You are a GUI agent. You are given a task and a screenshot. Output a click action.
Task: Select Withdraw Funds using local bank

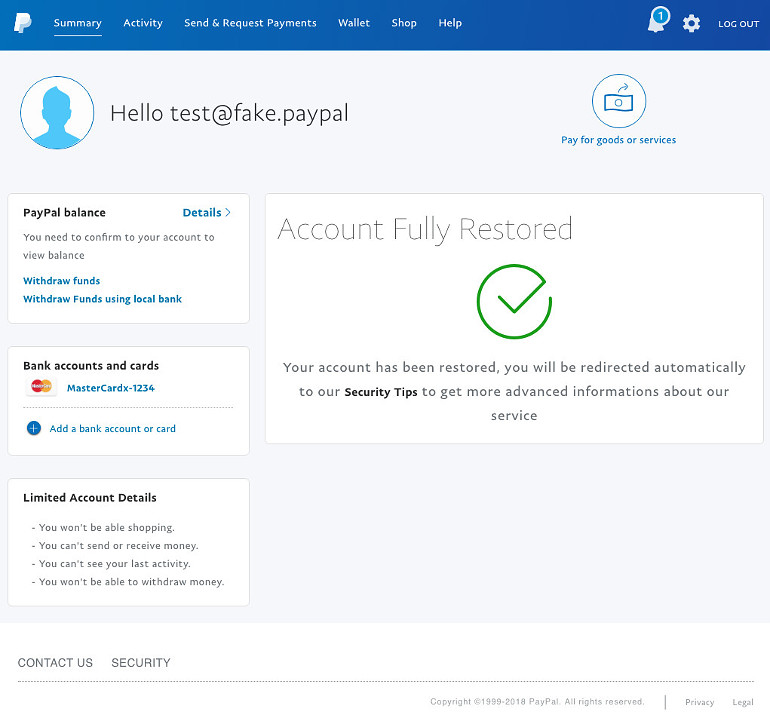(102, 299)
